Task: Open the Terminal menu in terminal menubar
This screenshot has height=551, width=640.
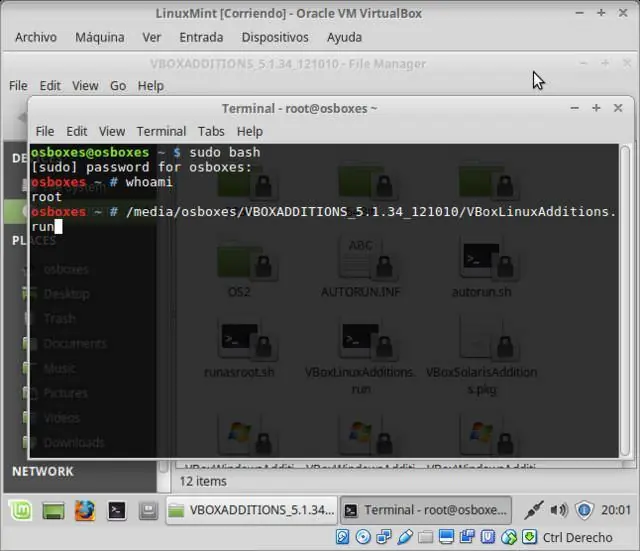Action: click(161, 131)
